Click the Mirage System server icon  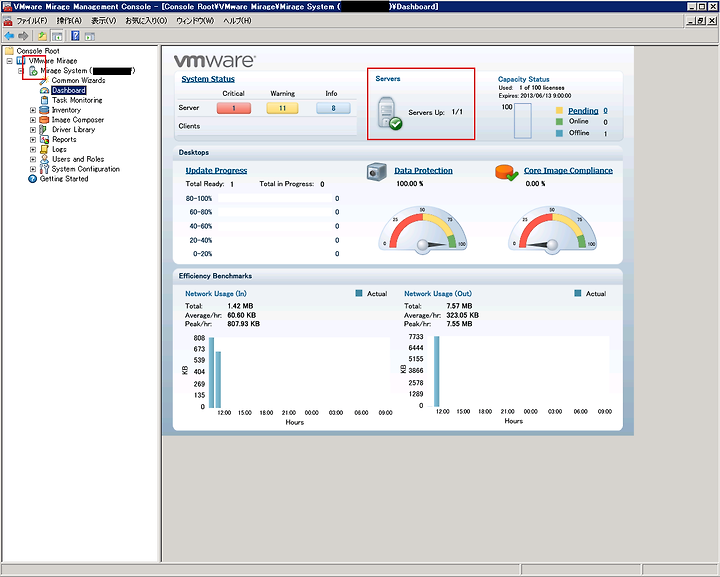[x=33, y=71]
